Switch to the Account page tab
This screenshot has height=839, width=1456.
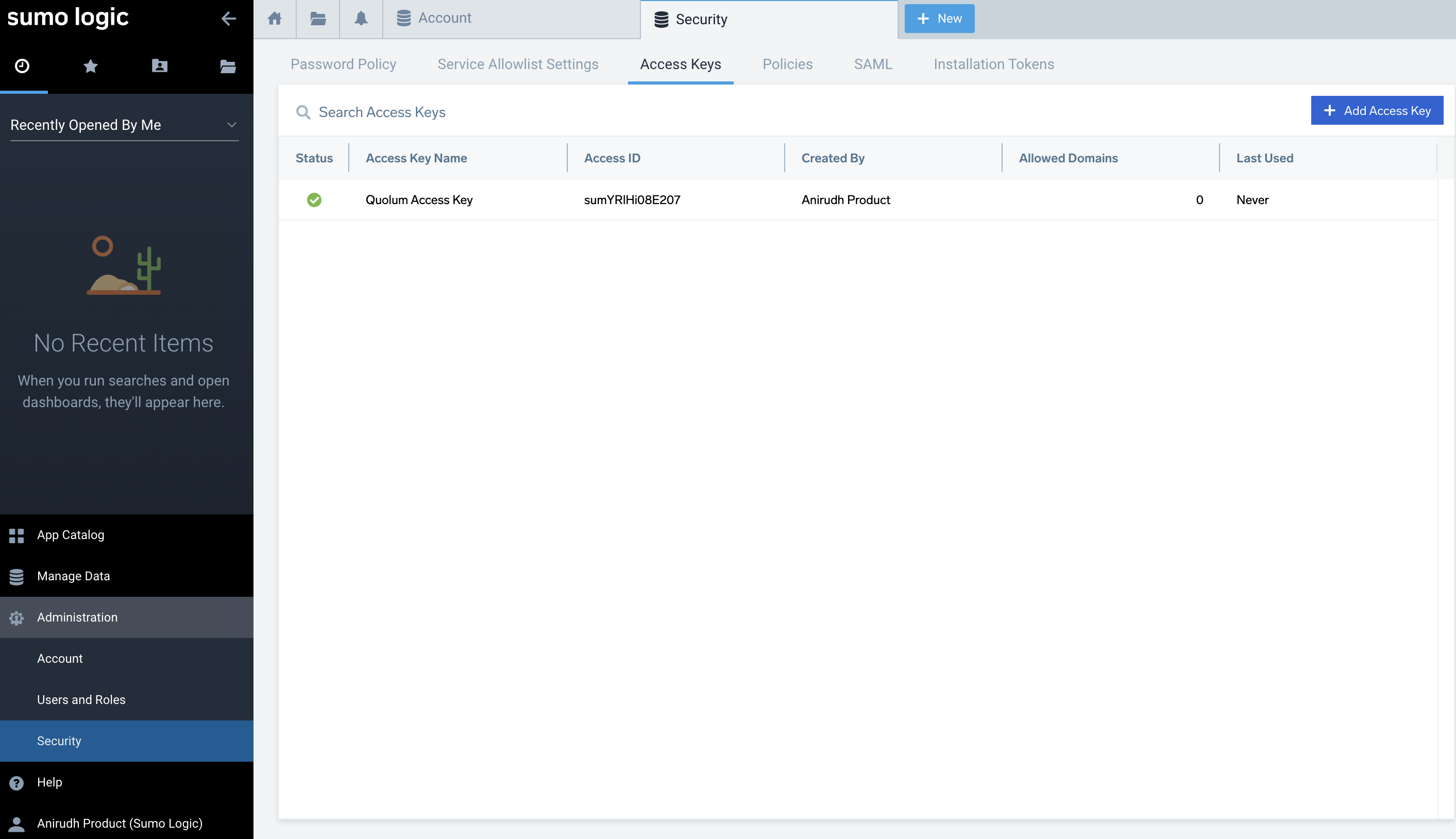(x=445, y=19)
